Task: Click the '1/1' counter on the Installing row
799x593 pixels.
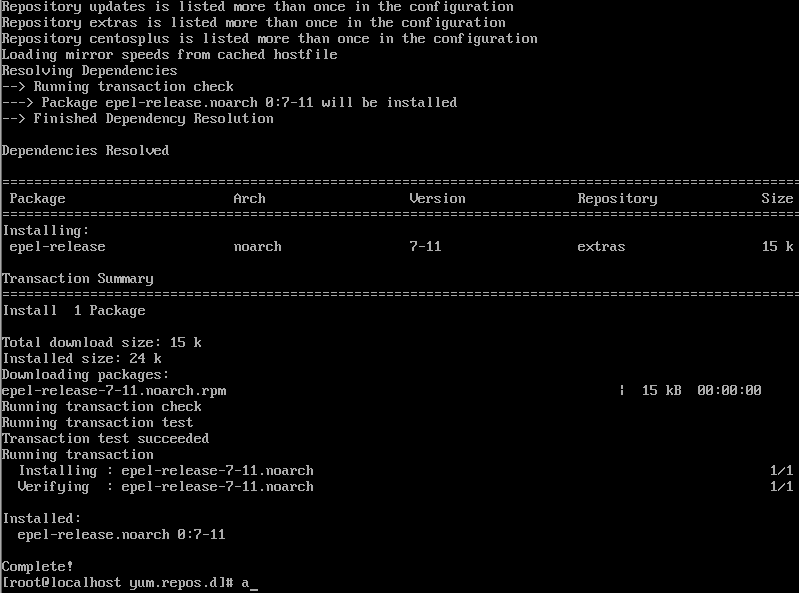Action: (782, 471)
